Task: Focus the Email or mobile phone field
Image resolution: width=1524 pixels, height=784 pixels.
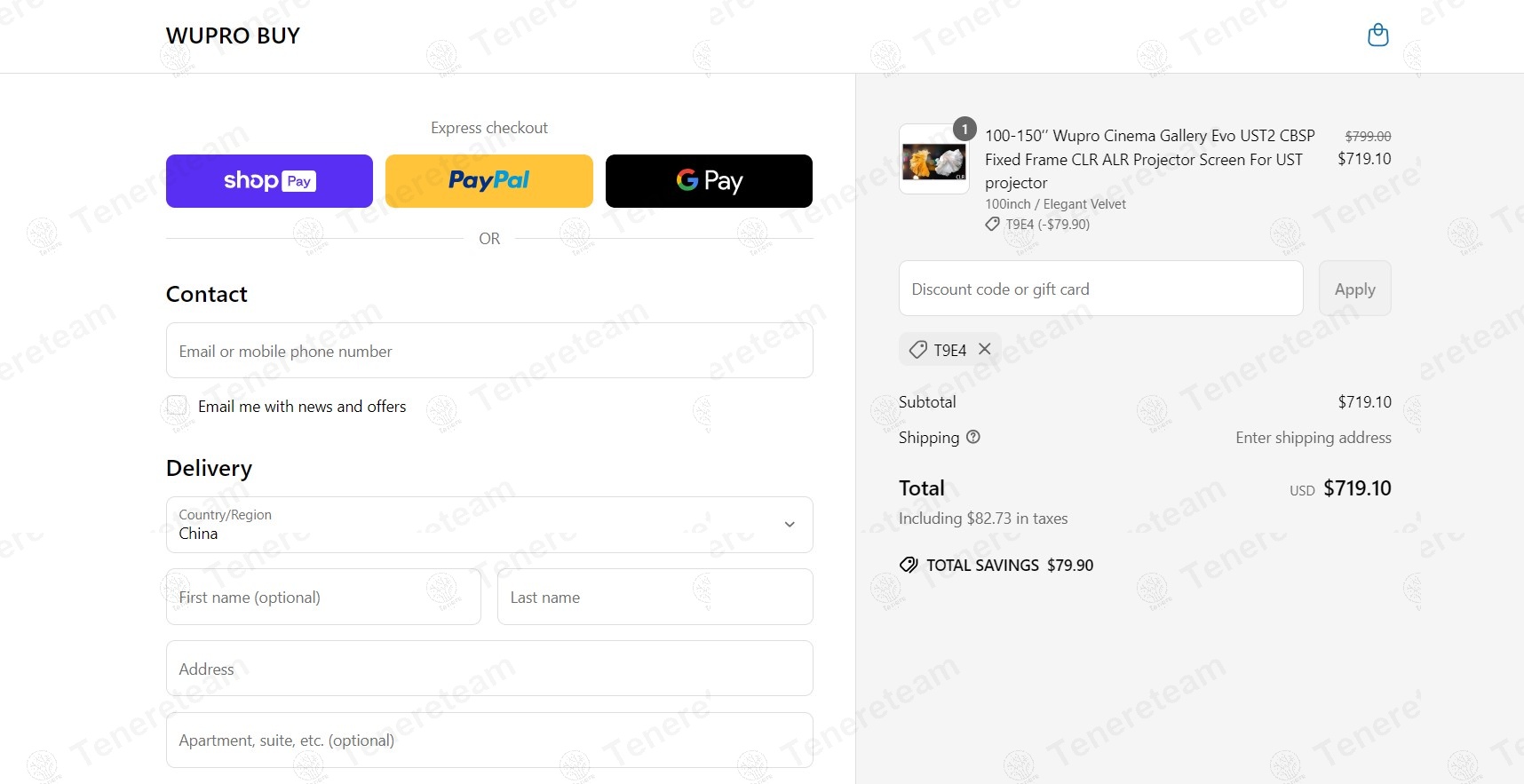Action: [x=489, y=351]
